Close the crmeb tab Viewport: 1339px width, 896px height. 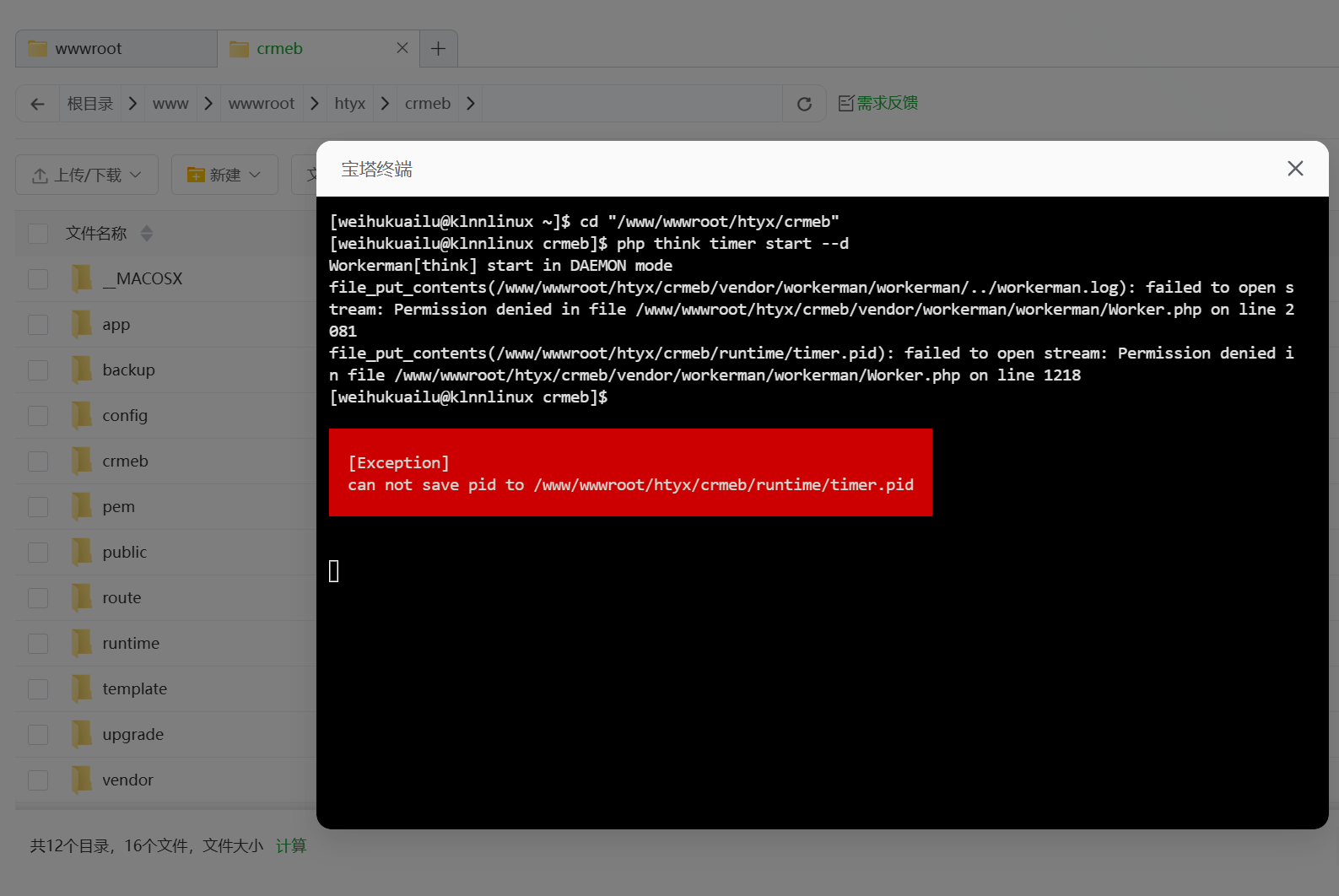[402, 48]
